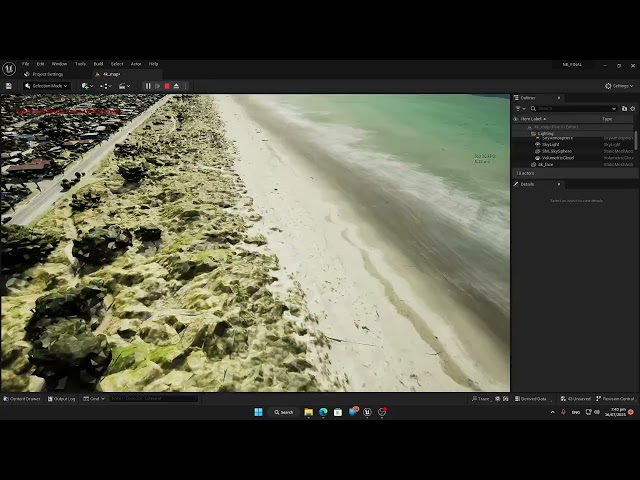The width and height of the screenshot is (640, 480).
Task: Sort by Item Label column
Action: (x=533, y=119)
